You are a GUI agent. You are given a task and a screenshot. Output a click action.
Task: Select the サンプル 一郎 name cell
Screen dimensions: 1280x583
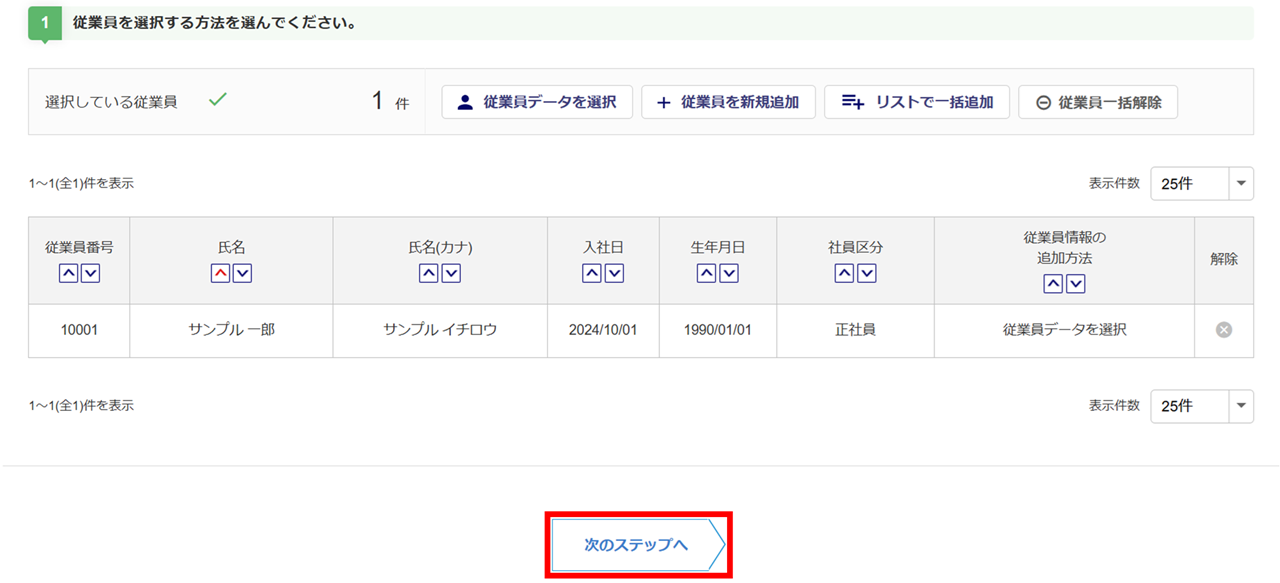coord(231,330)
